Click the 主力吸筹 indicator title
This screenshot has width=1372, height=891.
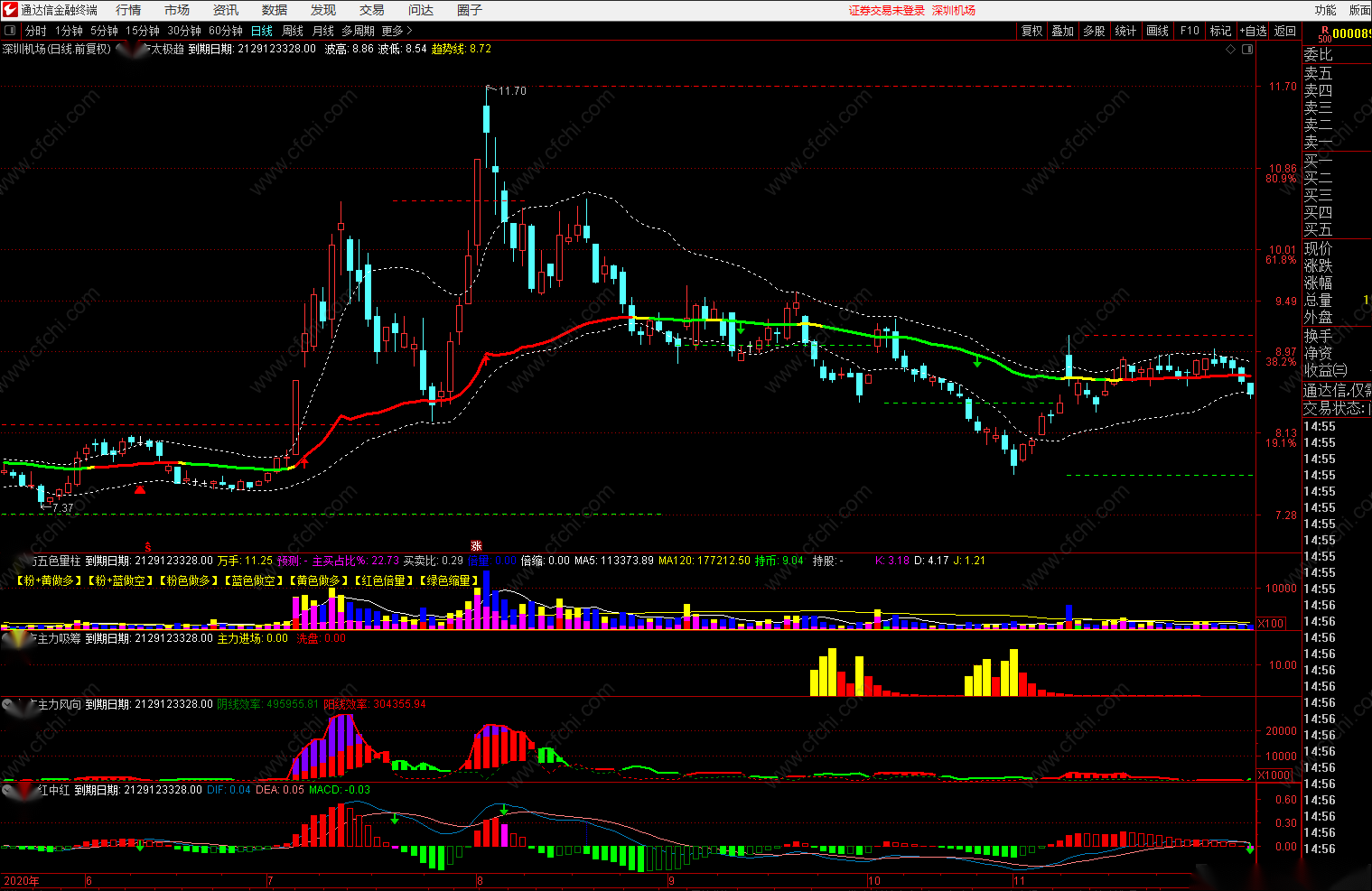tap(60, 638)
